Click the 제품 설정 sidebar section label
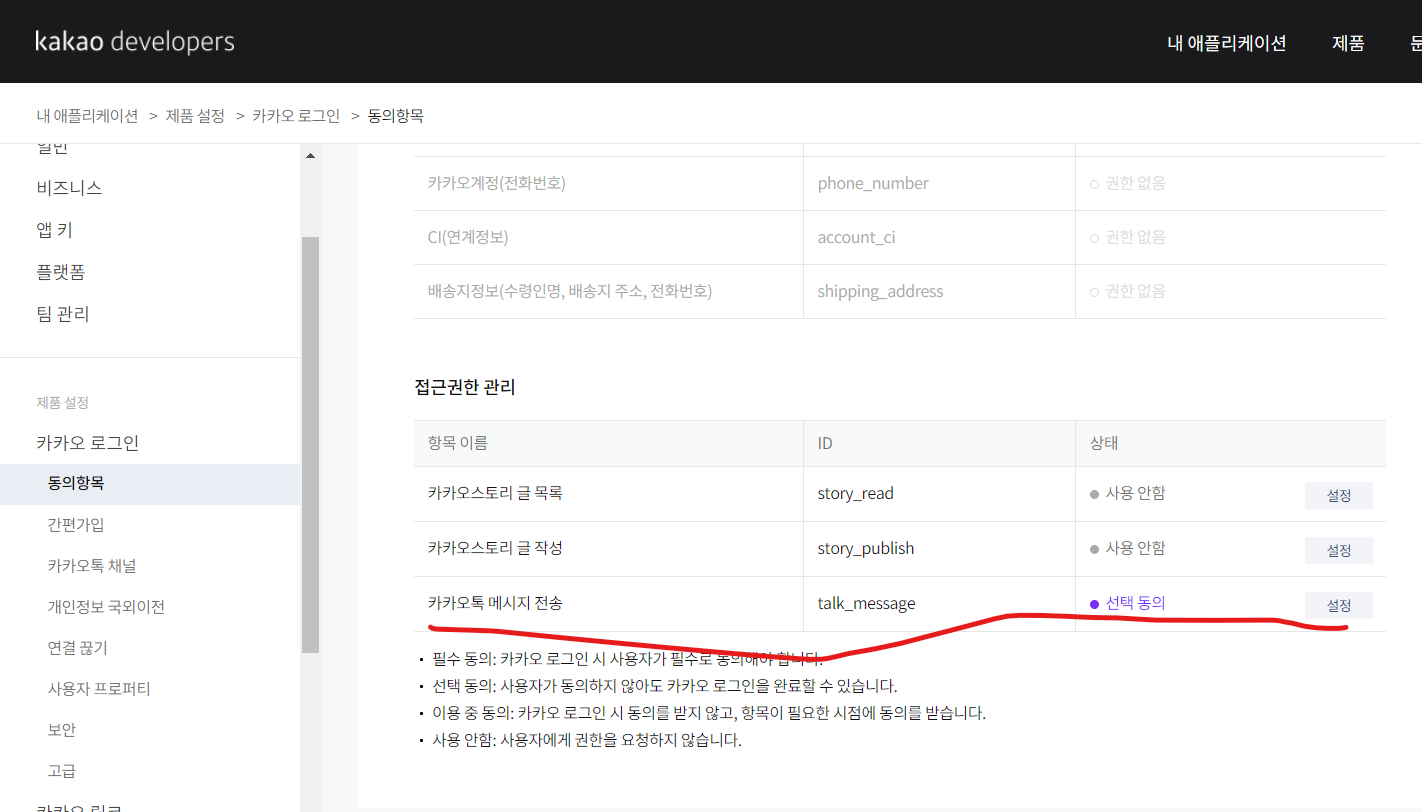This screenshot has height=812, width=1422. point(63,402)
